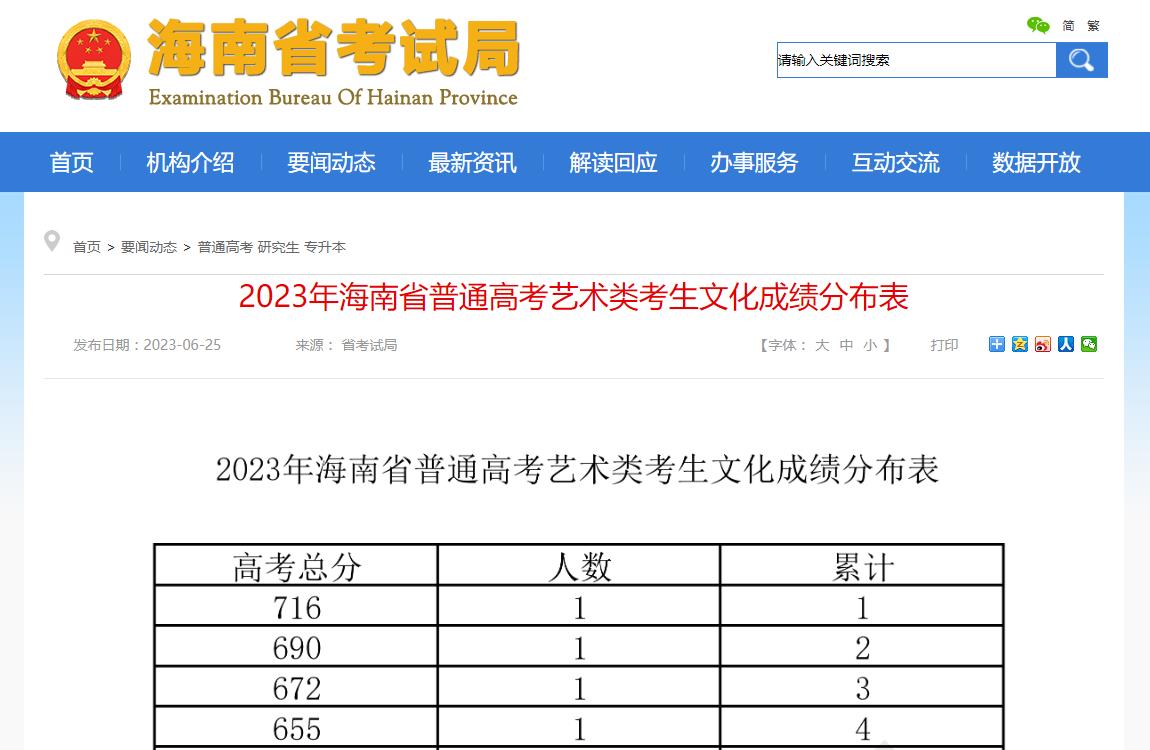Click the 海南省考试局 site title
1150x750 pixels.
[x=334, y=48]
